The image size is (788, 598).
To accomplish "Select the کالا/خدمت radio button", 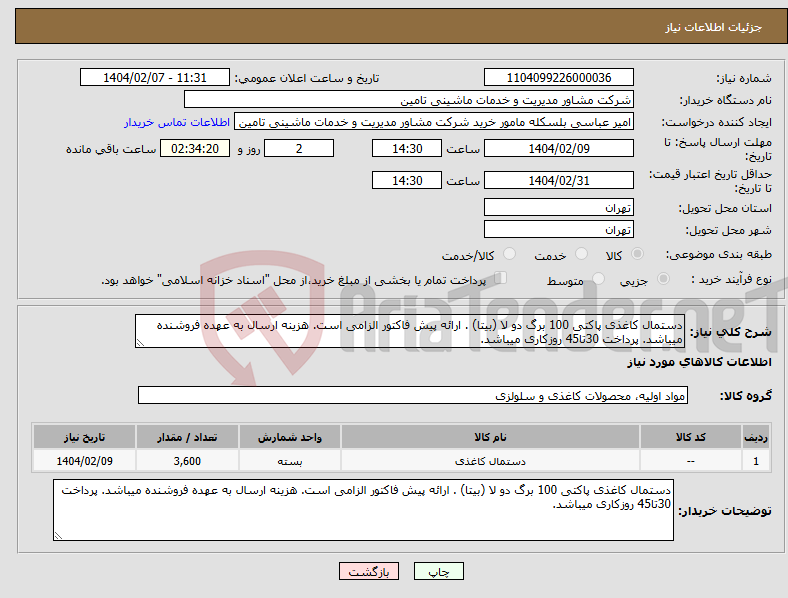I will tap(510, 254).
